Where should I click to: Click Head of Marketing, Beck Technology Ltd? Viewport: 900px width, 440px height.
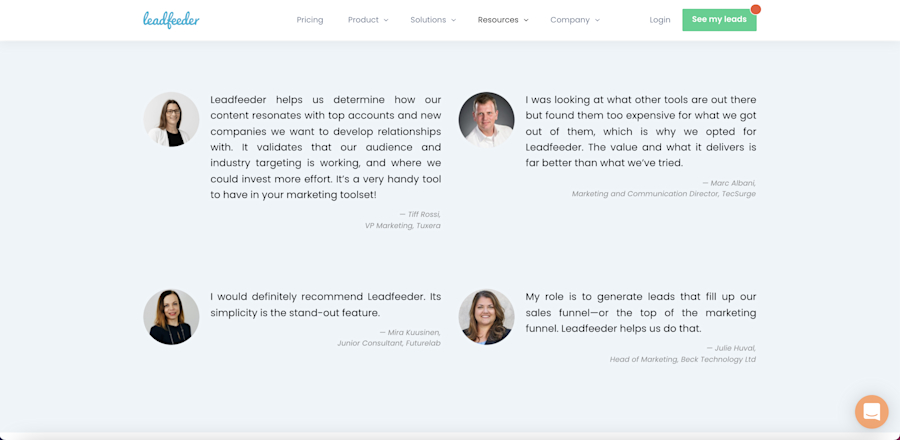pos(683,360)
